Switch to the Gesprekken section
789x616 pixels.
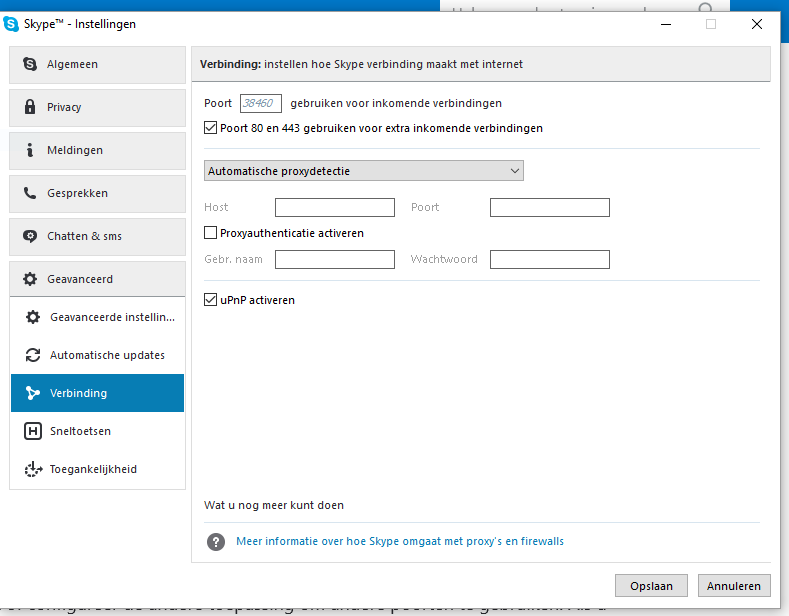click(x=98, y=194)
